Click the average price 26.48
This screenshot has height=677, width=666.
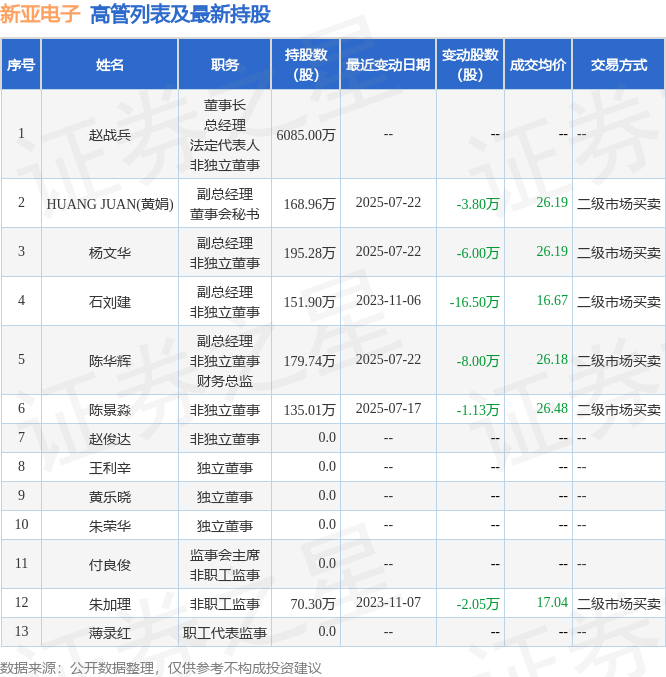coord(552,408)
